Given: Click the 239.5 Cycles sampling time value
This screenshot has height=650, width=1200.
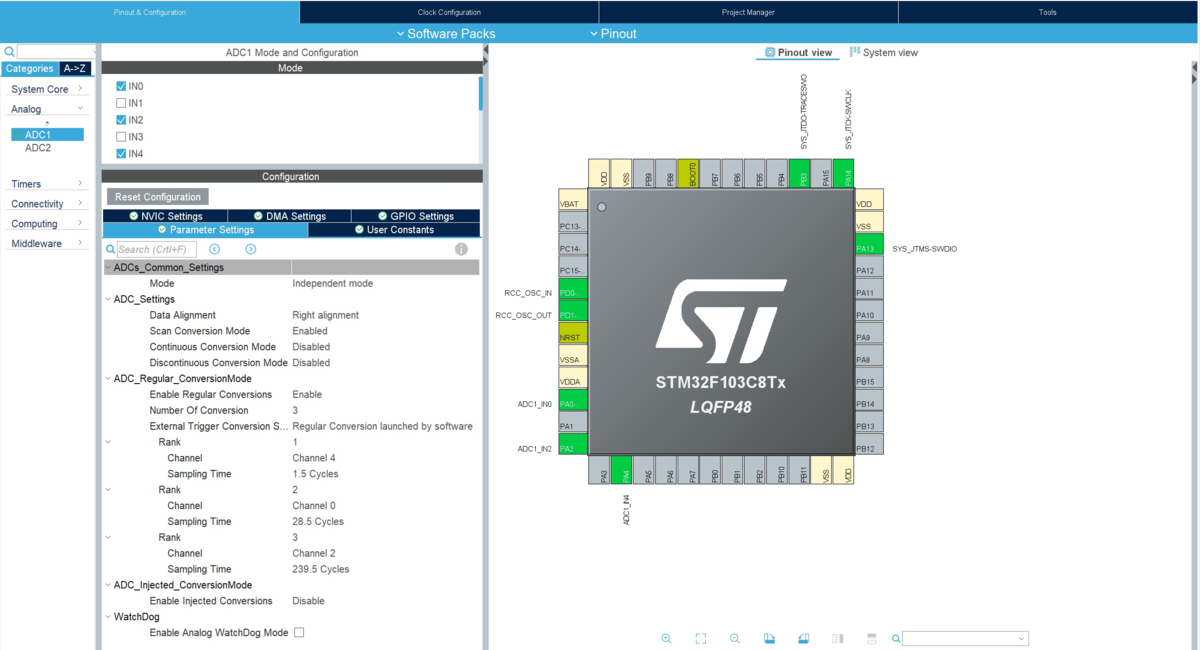Looking at the screenshot, I should 321,569.
